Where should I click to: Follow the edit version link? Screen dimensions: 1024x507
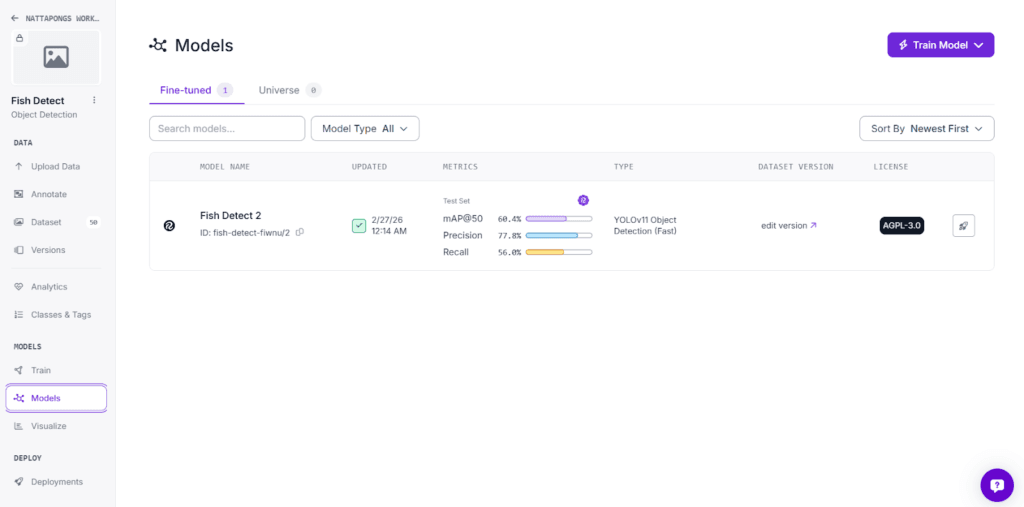click(788, 226)
